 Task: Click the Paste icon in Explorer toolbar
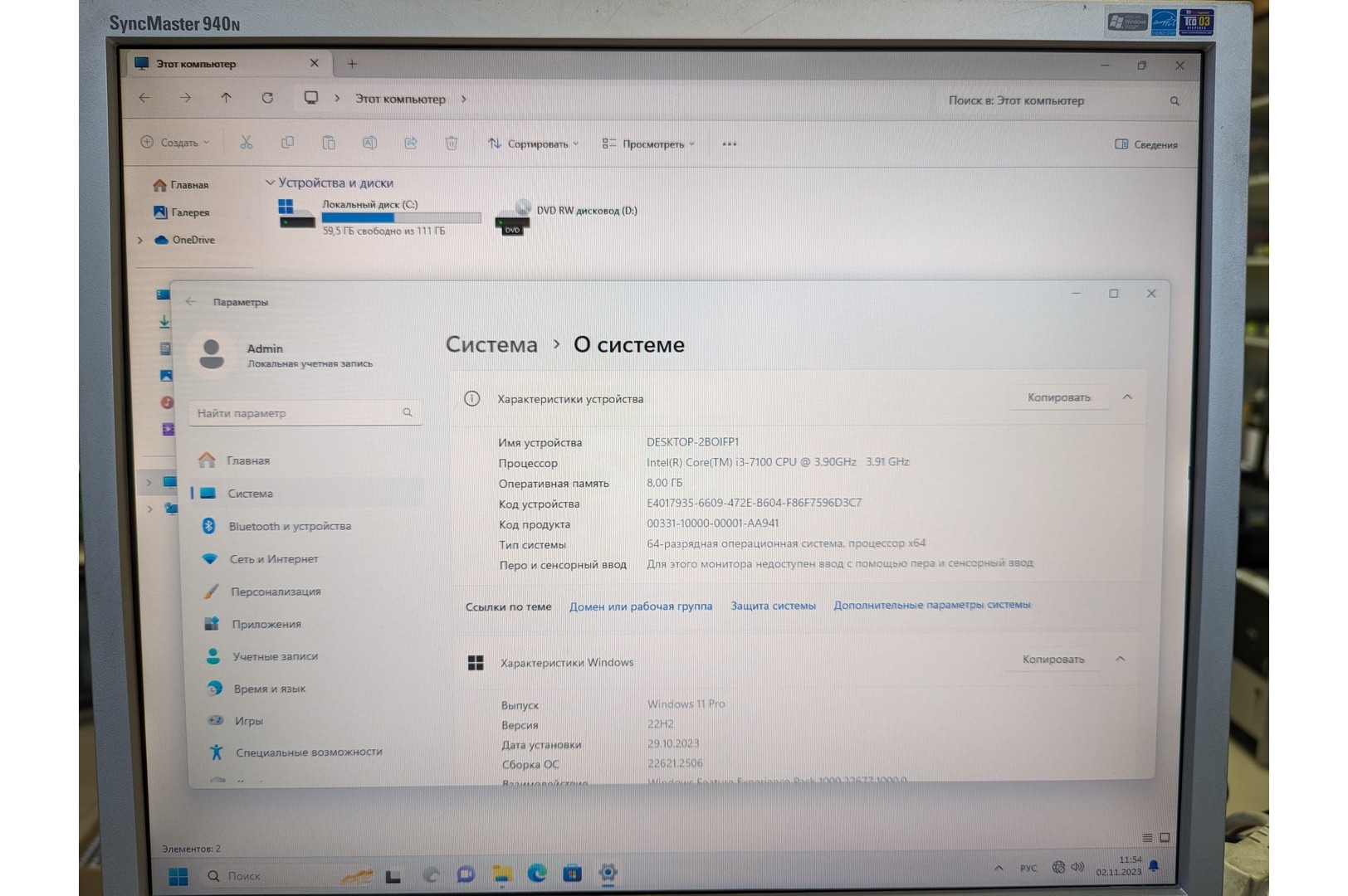(x=329, y=143)
